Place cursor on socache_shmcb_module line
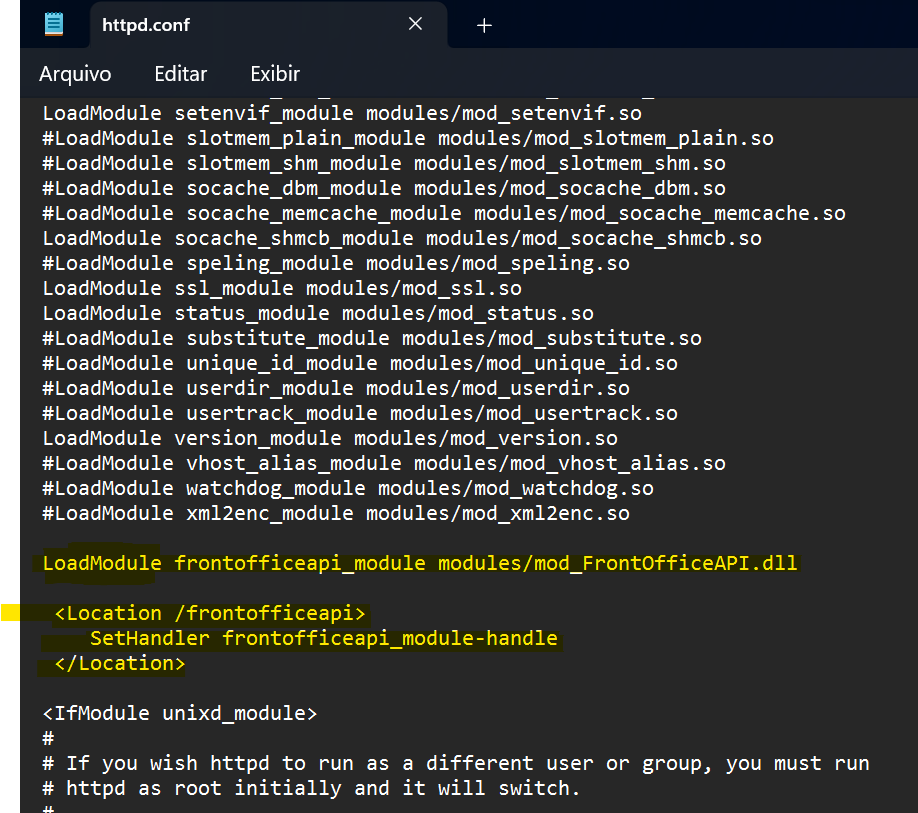This screenshot has height=813, width=918. coord(402,238)
